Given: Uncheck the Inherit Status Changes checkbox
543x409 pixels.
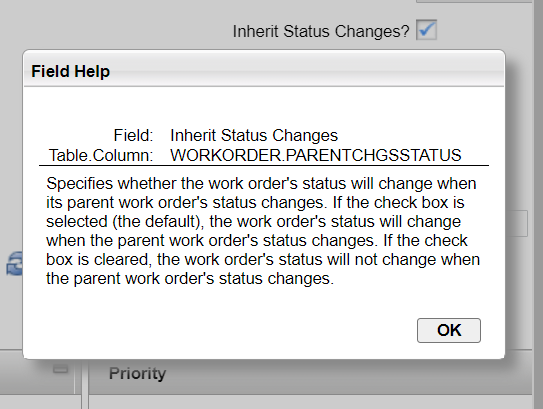Looking at the screenshot, I should click(426, 30).
